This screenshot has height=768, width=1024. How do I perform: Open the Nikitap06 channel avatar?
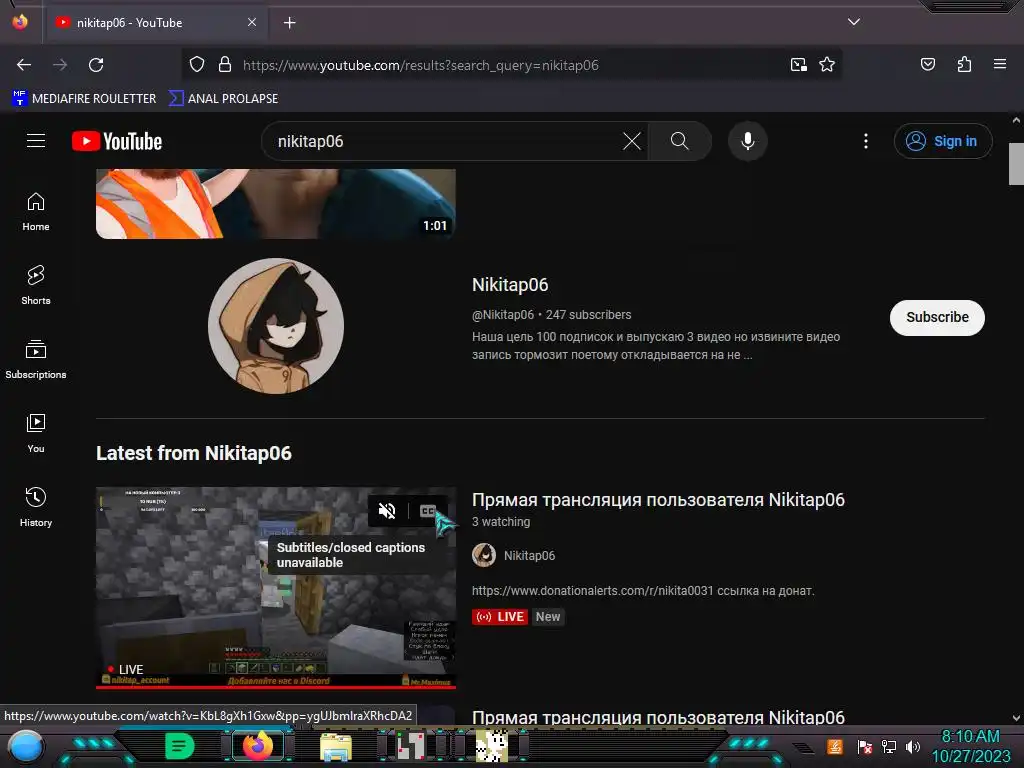coord(276,326)
